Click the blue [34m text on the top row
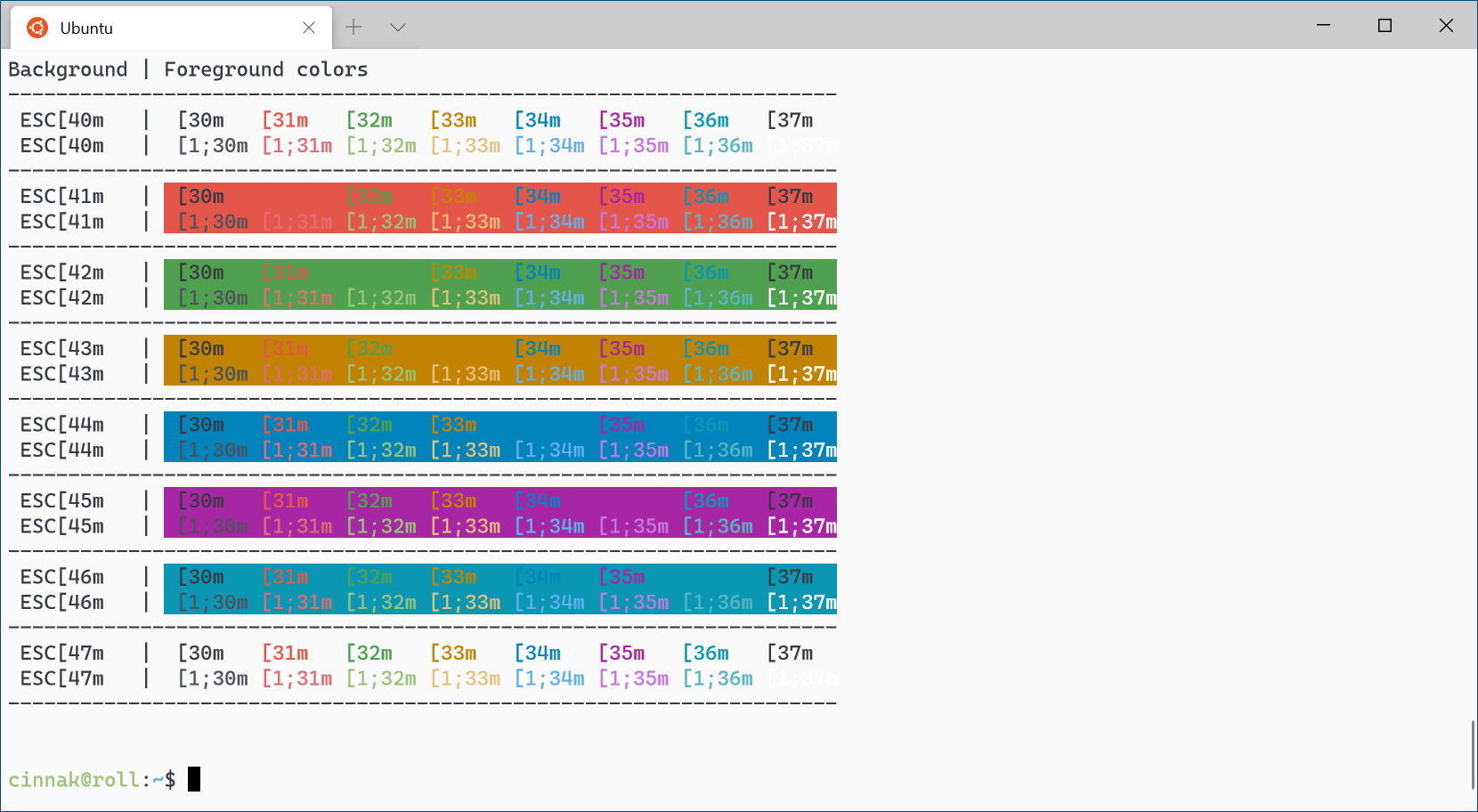 (539, 119)
